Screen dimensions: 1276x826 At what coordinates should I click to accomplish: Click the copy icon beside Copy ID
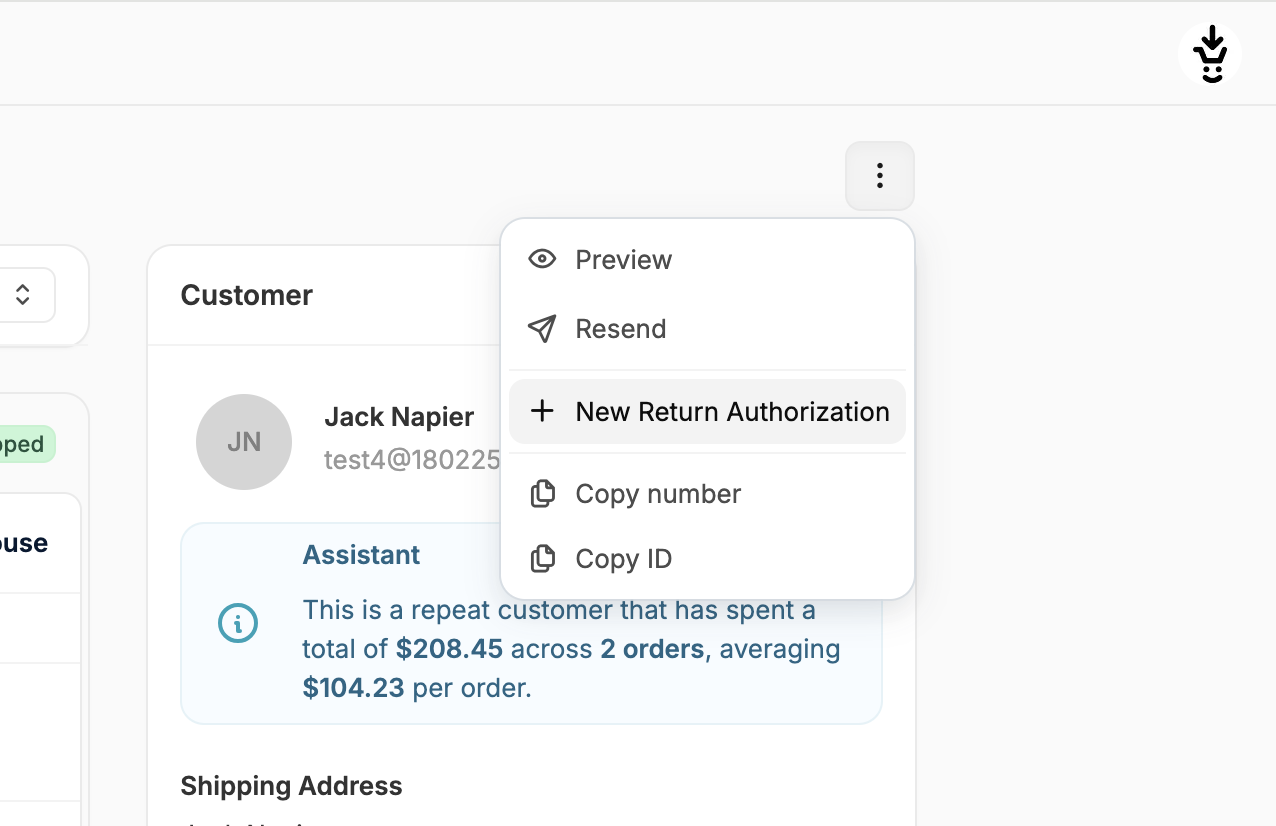click(x=542, y=559)
